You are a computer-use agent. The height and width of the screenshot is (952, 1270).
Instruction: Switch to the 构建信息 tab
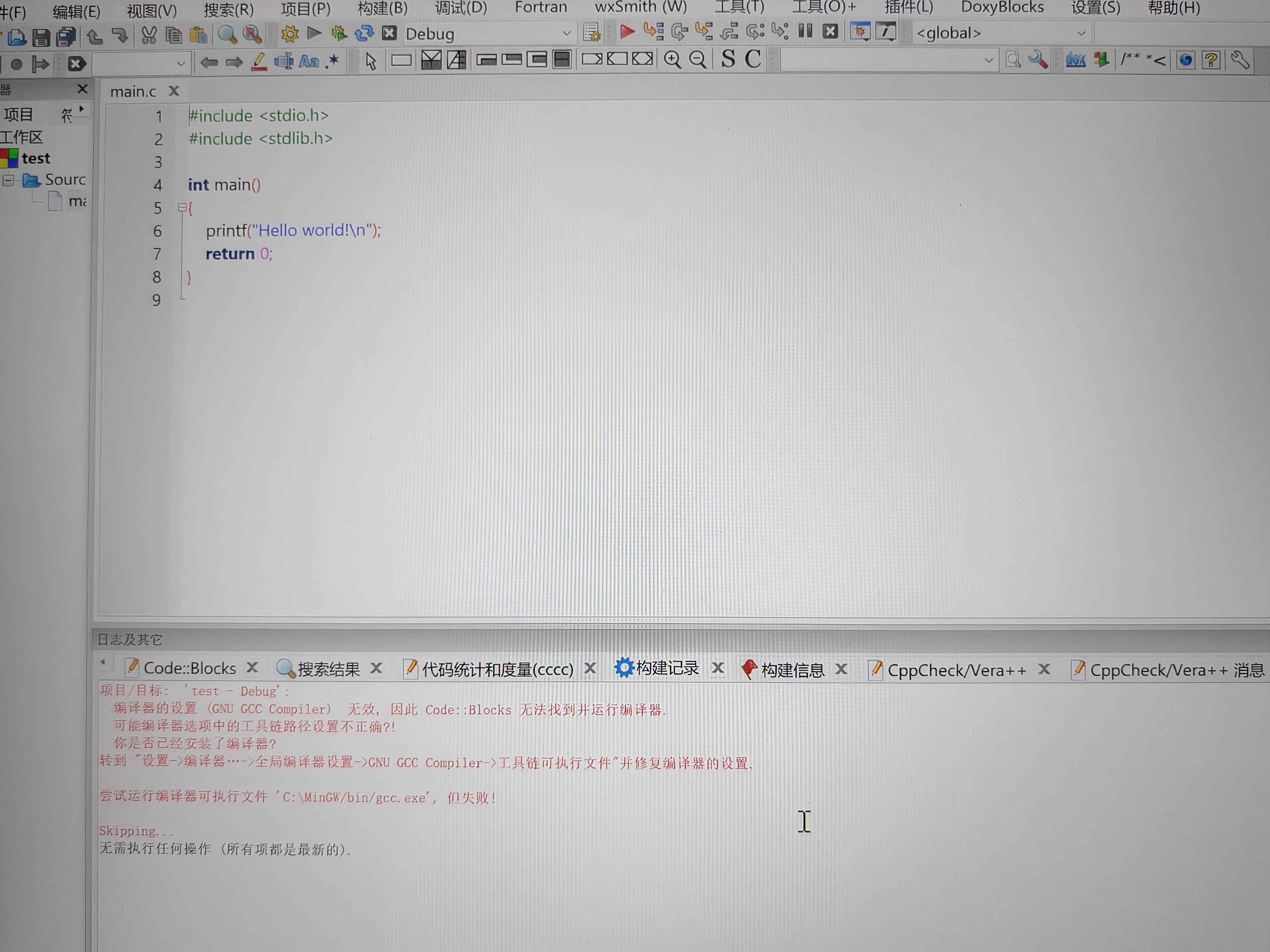[x=792, y=669]
